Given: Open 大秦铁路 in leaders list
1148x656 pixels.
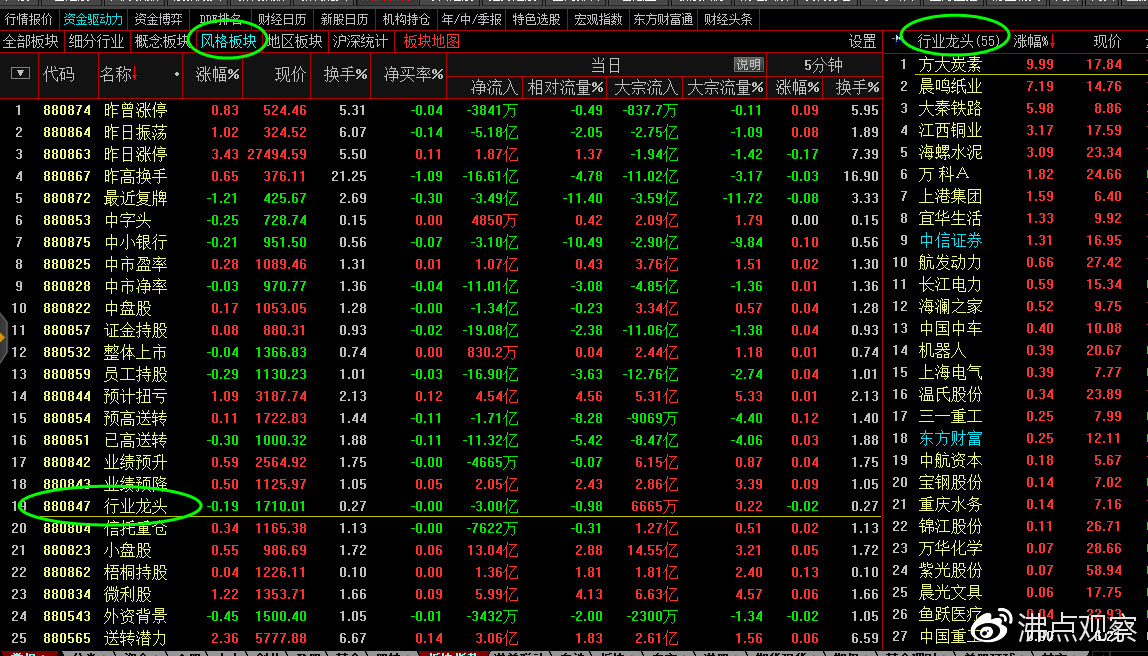Looking at the screenshot, I should pyautogui.click(x=950, y=108).
